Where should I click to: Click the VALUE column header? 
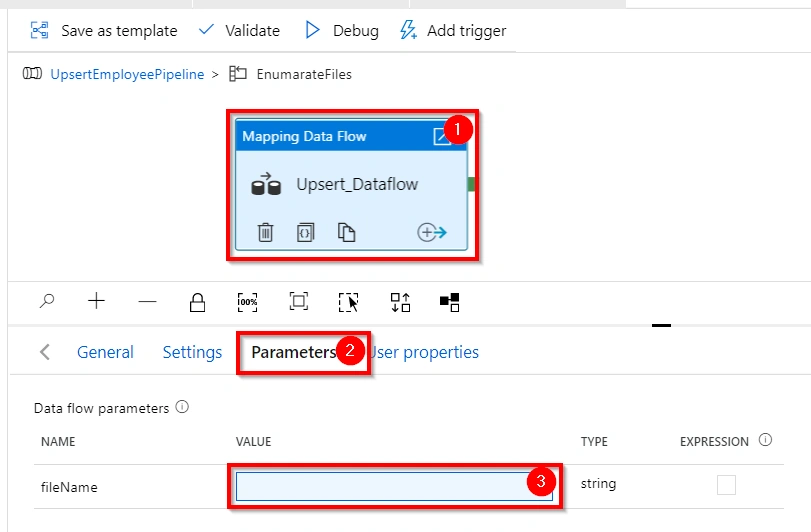tap(253, 442)
